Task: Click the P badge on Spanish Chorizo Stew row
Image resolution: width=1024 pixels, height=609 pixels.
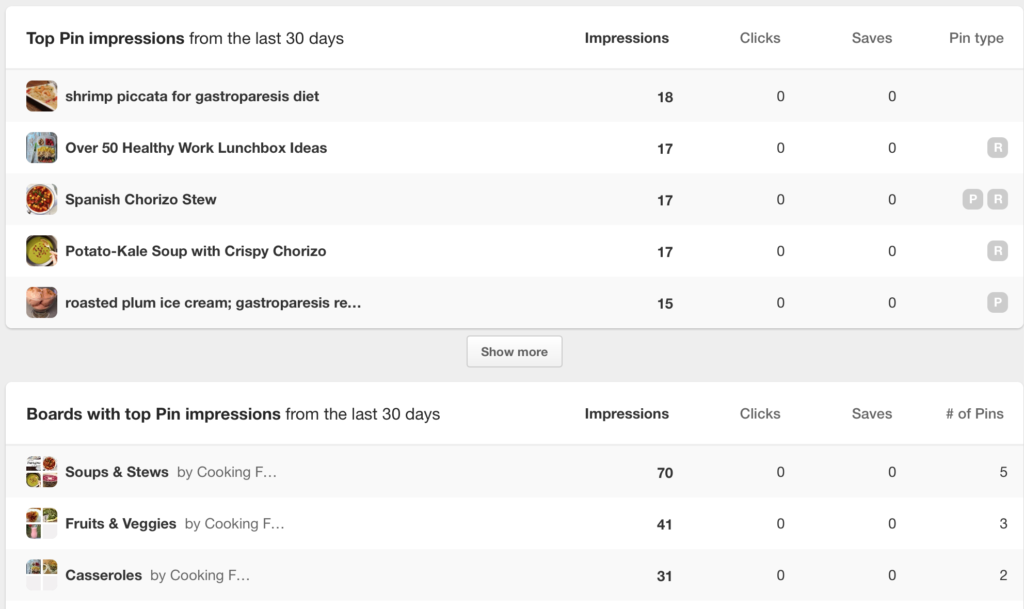Action: [x=972, y=200]
